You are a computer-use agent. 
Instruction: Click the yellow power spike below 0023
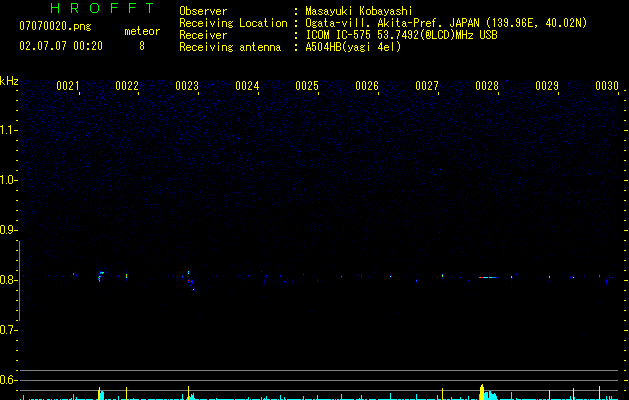pos(188,393)
